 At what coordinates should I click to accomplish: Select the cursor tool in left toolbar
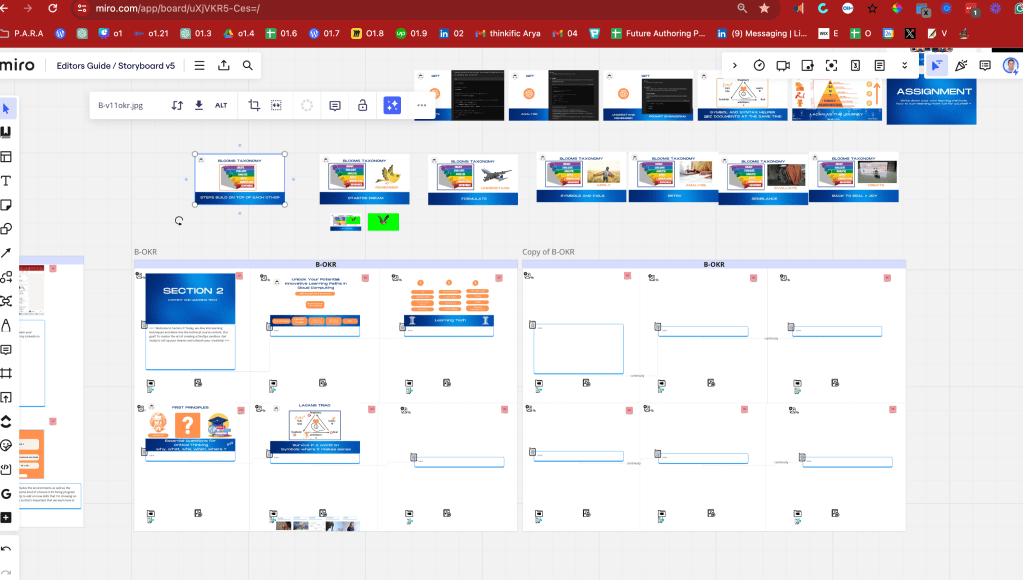[x=6, y=108]
